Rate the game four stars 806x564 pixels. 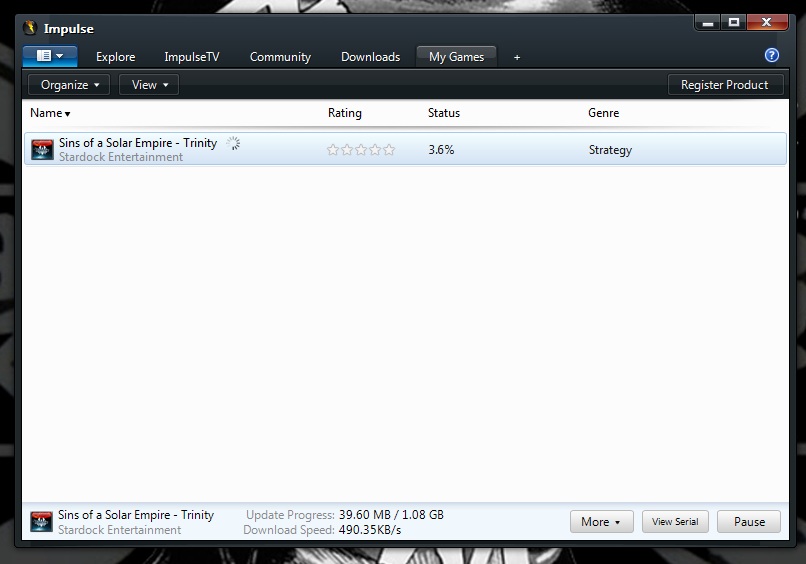(x=375, y=150)
